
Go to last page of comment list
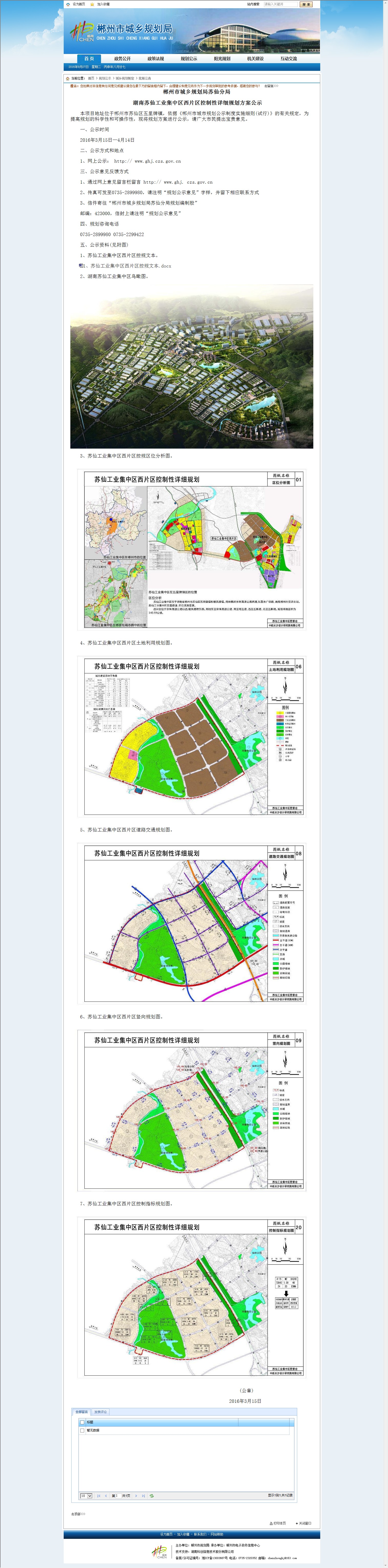(144, 1496)
